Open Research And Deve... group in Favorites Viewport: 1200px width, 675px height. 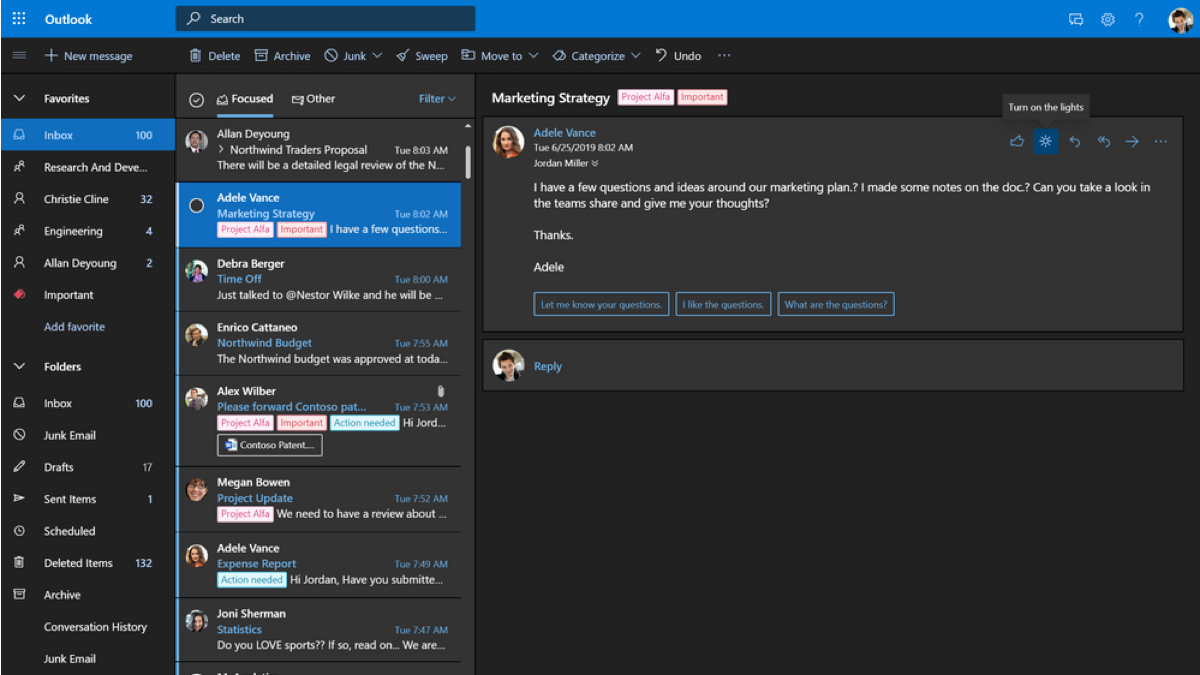point(87,167)
